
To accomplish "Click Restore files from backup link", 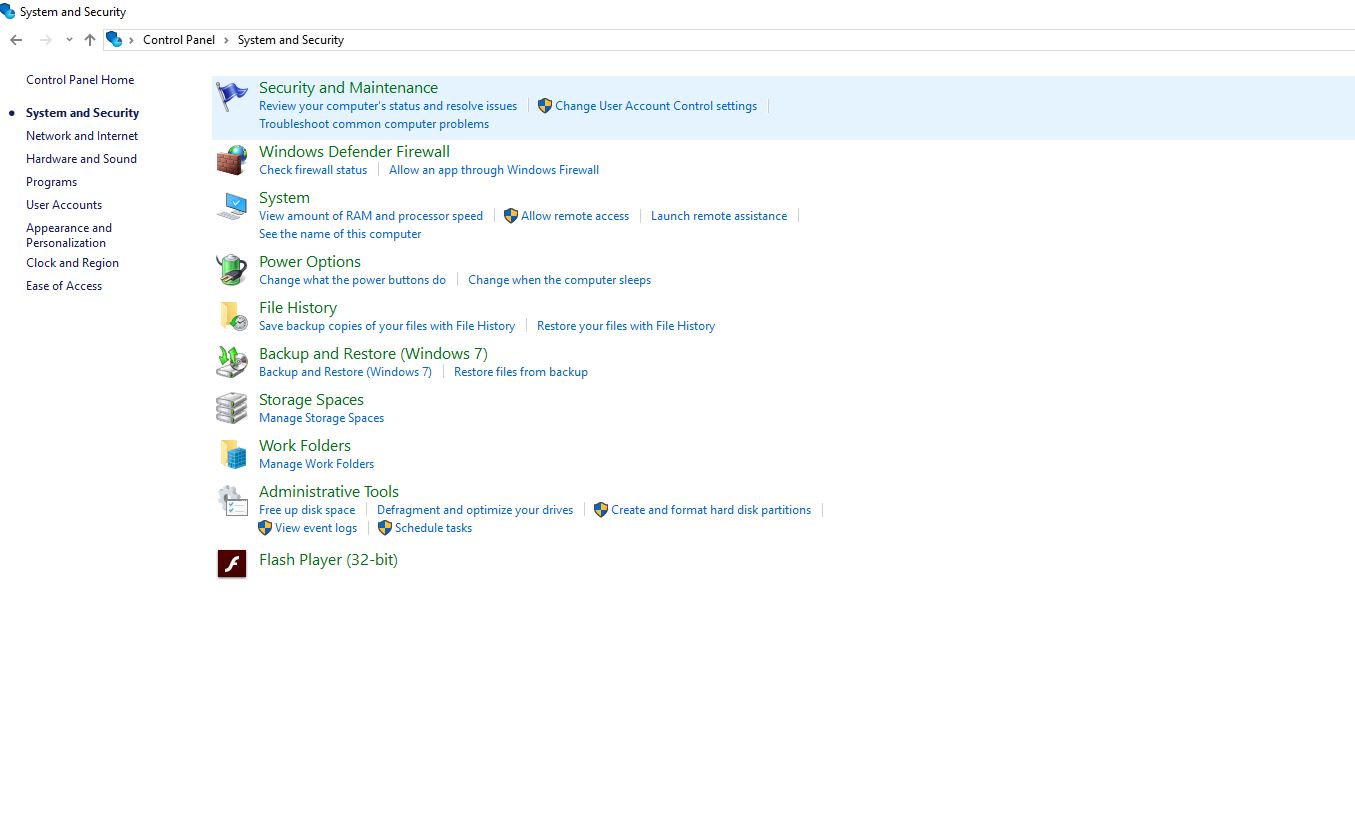I will pyautogui.click(x=521, y=372).
